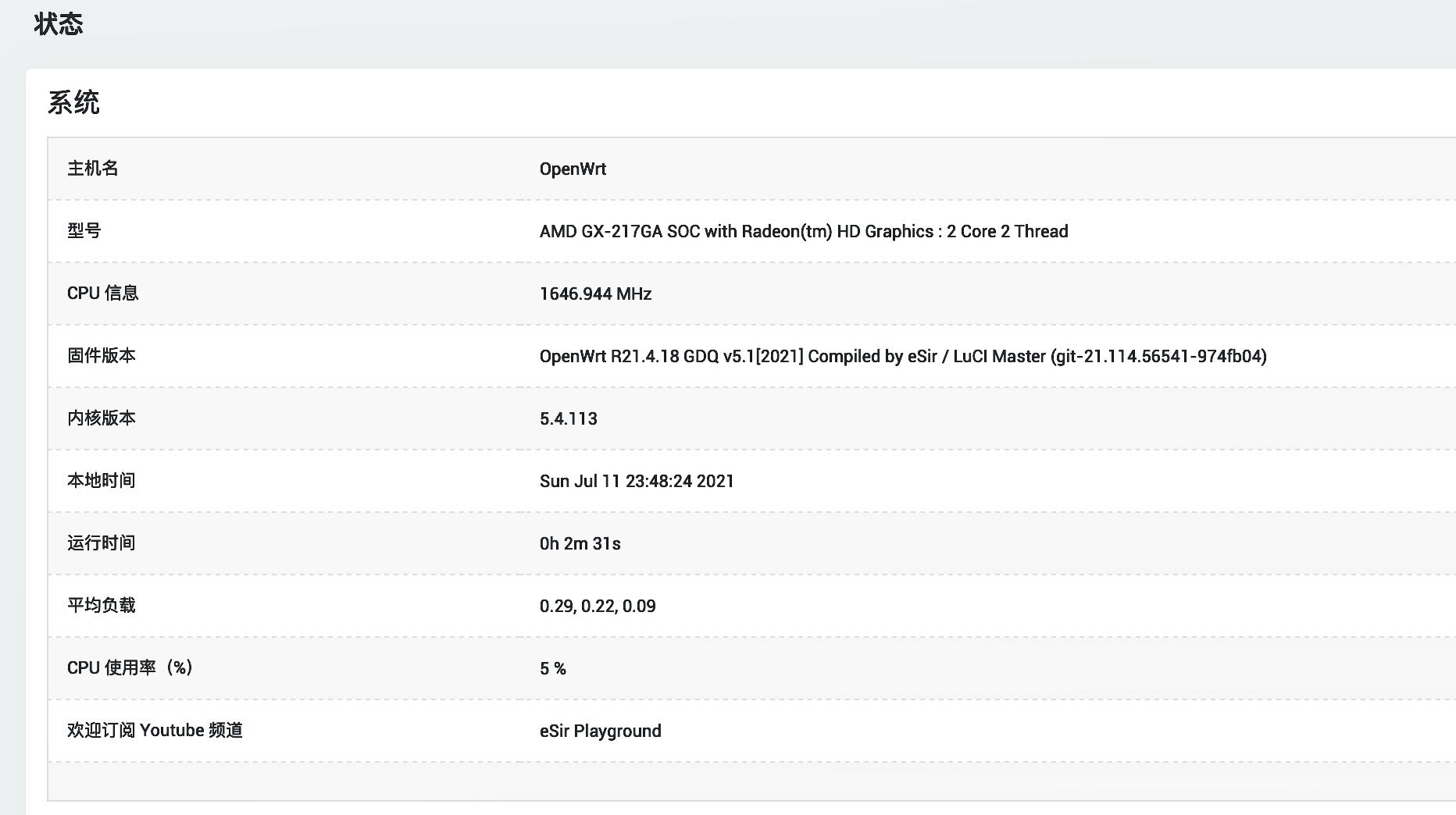Click the 固件版本 label
1456x815 pixels.
tap(102, 356)
